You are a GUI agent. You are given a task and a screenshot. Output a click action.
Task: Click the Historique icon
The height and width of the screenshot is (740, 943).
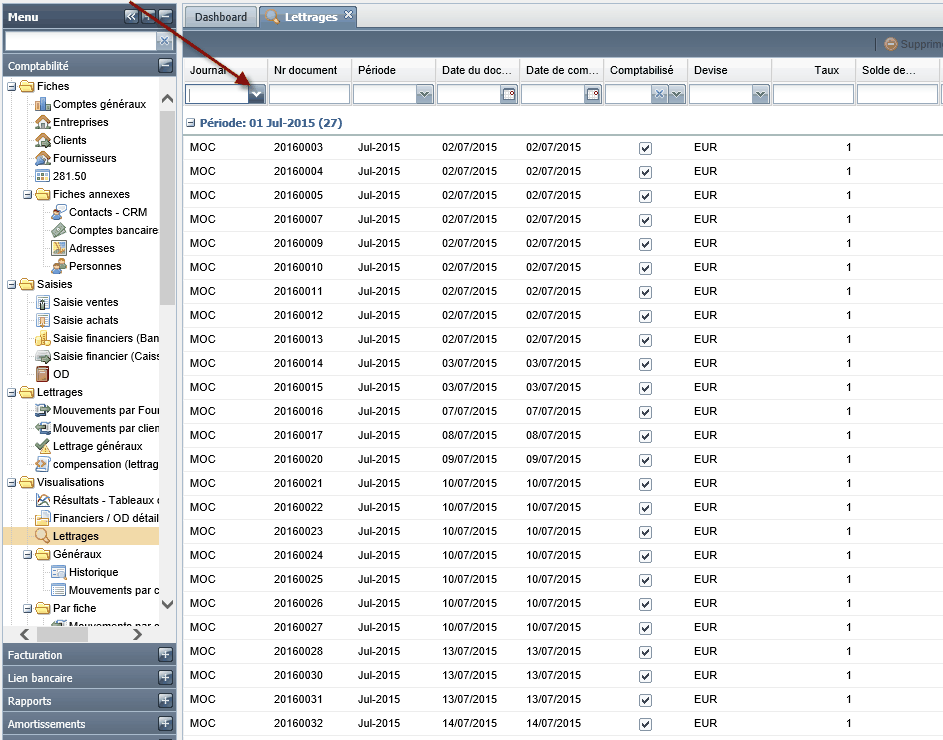[59, 573]
